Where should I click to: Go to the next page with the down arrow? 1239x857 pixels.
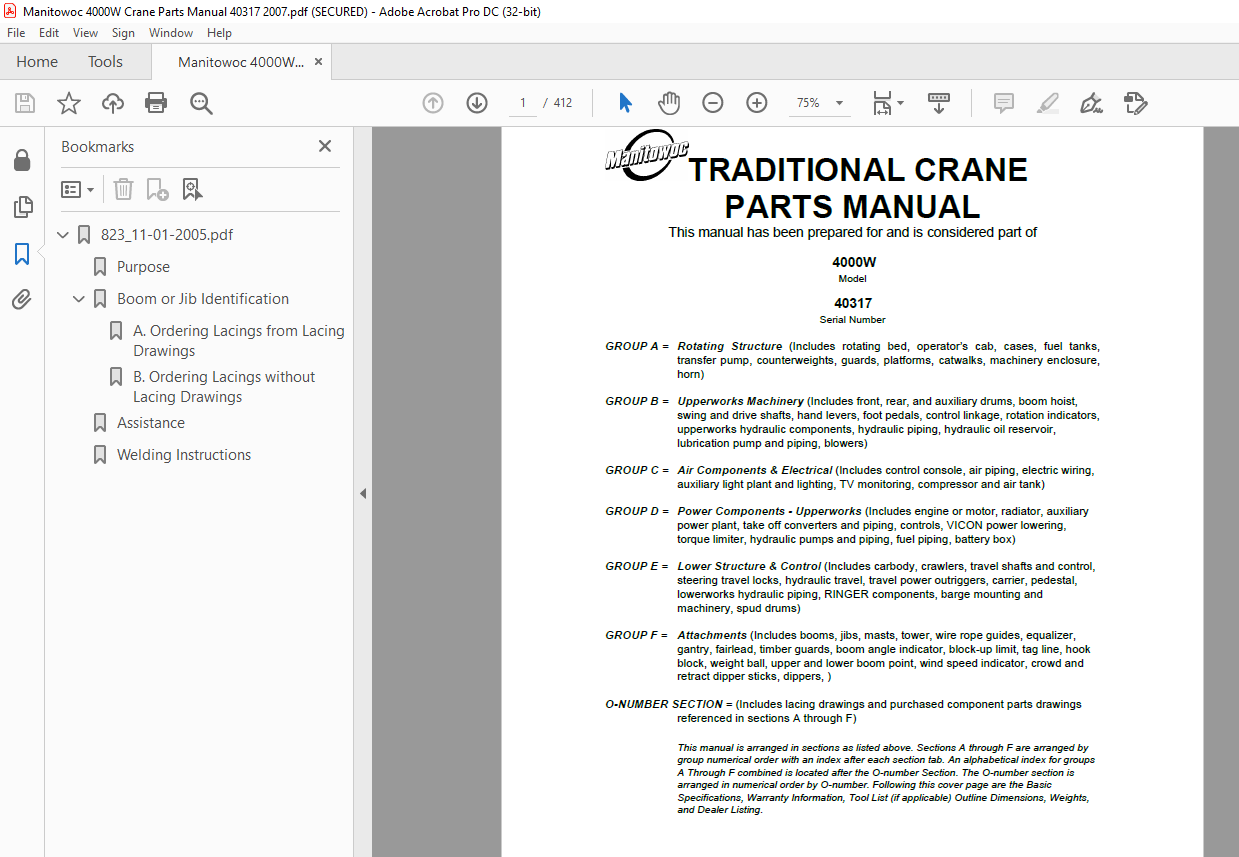477,103
